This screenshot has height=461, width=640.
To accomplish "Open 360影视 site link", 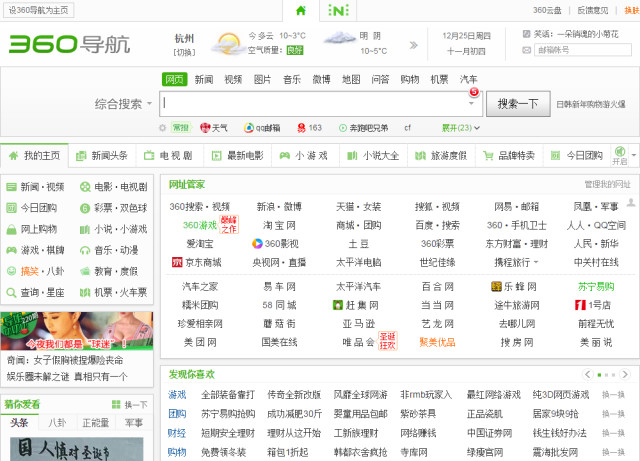I will 276,244.
